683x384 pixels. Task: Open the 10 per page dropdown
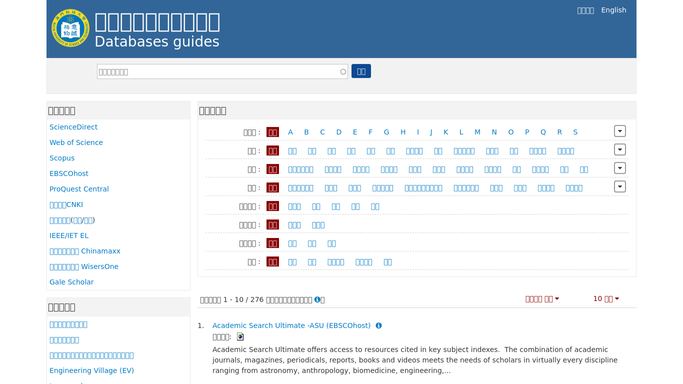pyautogui.click(x=606, y=299)
